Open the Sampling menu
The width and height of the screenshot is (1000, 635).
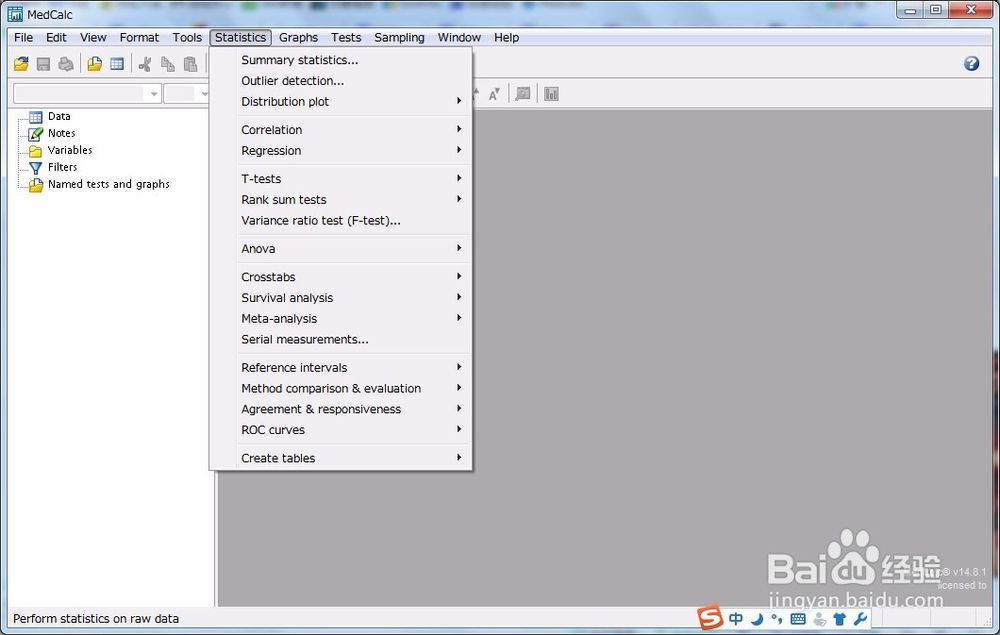pyautogui.click(x=399, y=38)
